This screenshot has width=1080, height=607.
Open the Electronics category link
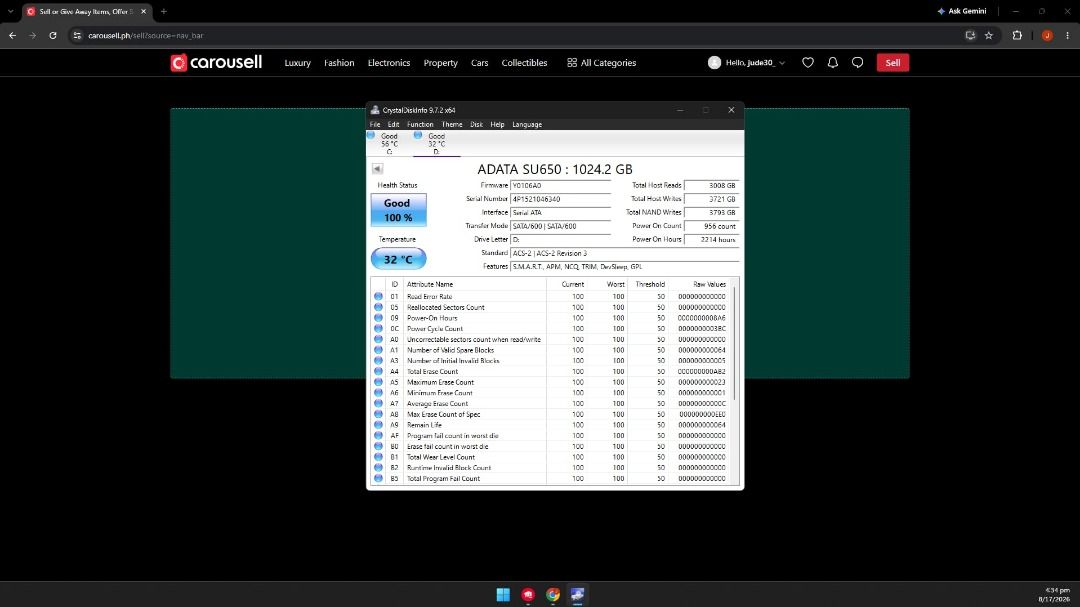click(388, 63)
